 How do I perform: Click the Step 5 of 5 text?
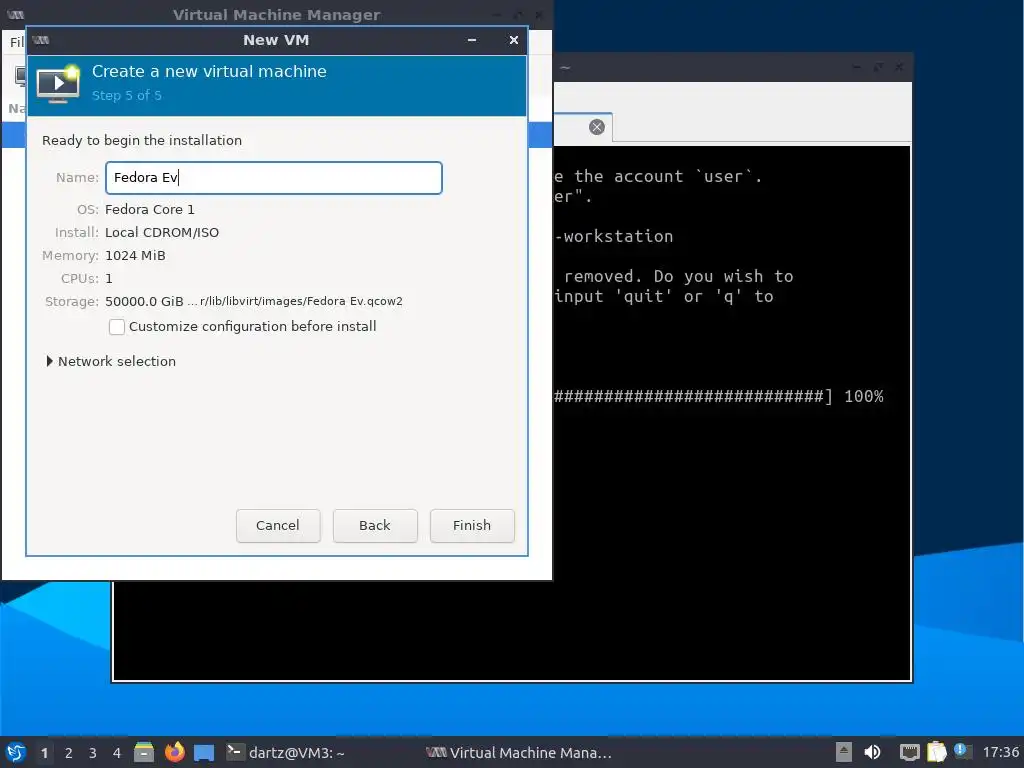(127, 95)
